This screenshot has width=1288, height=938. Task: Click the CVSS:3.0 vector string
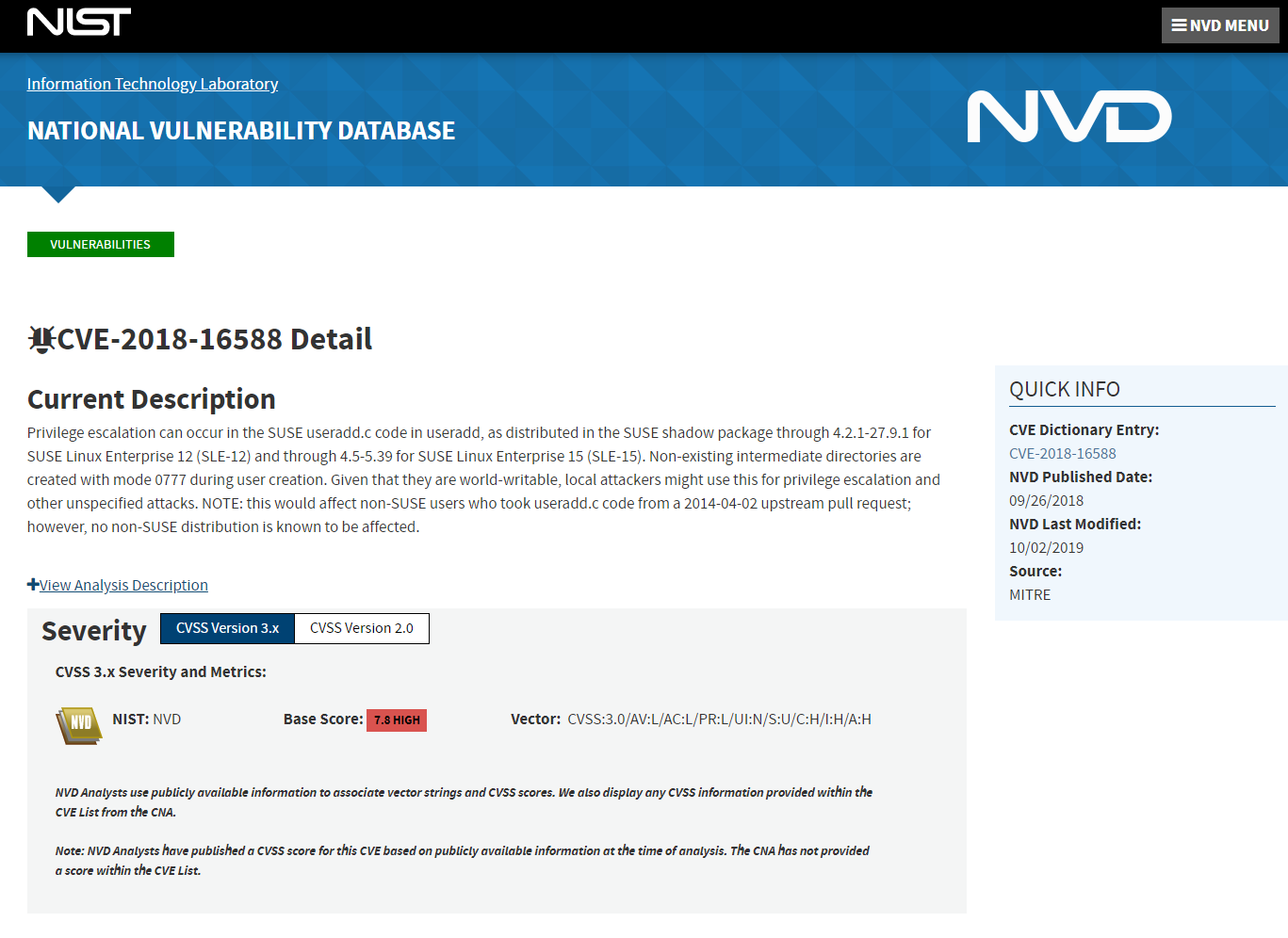719,720
